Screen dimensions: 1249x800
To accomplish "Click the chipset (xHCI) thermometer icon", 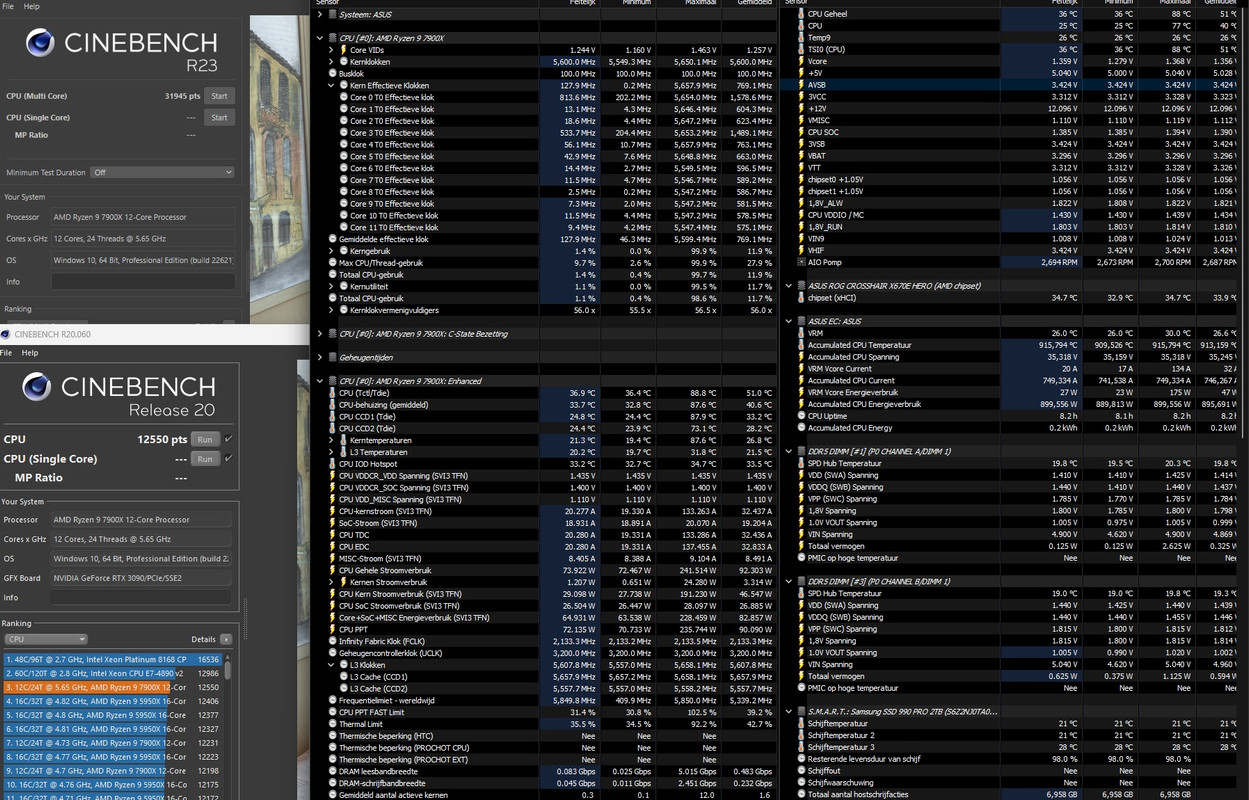I will [801, 298].
